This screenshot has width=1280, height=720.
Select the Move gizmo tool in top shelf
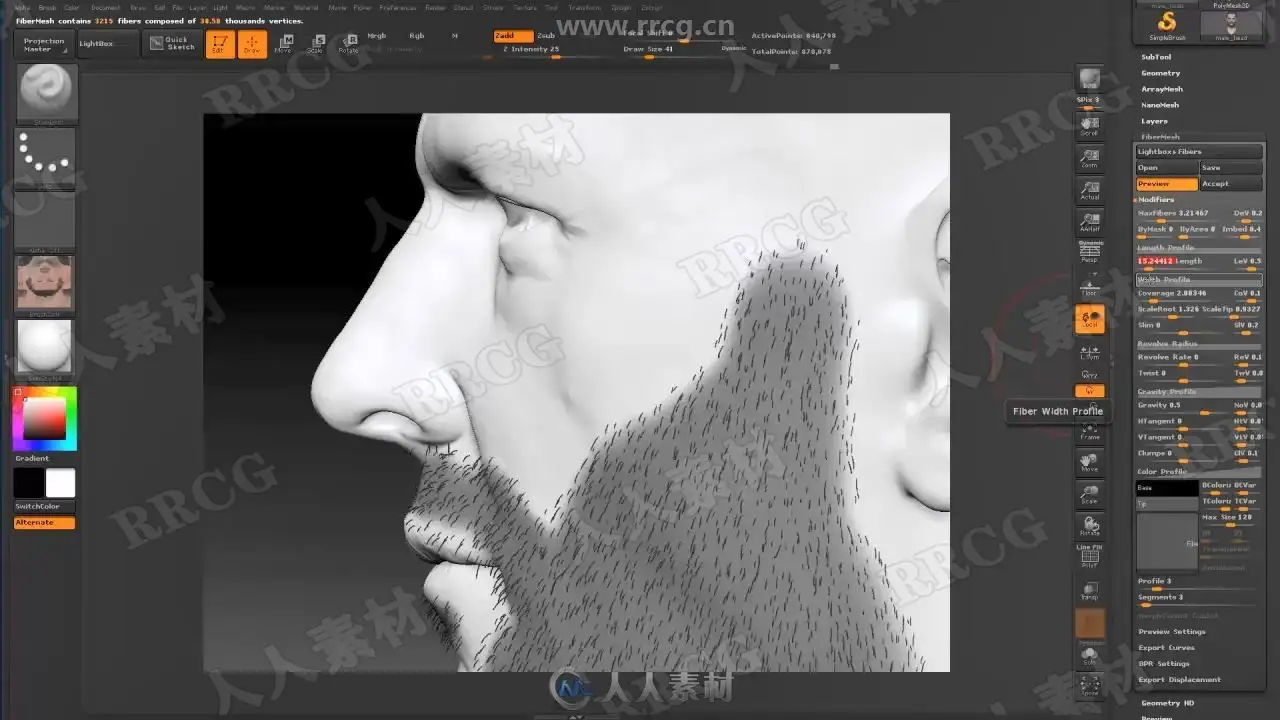(284, 44)
